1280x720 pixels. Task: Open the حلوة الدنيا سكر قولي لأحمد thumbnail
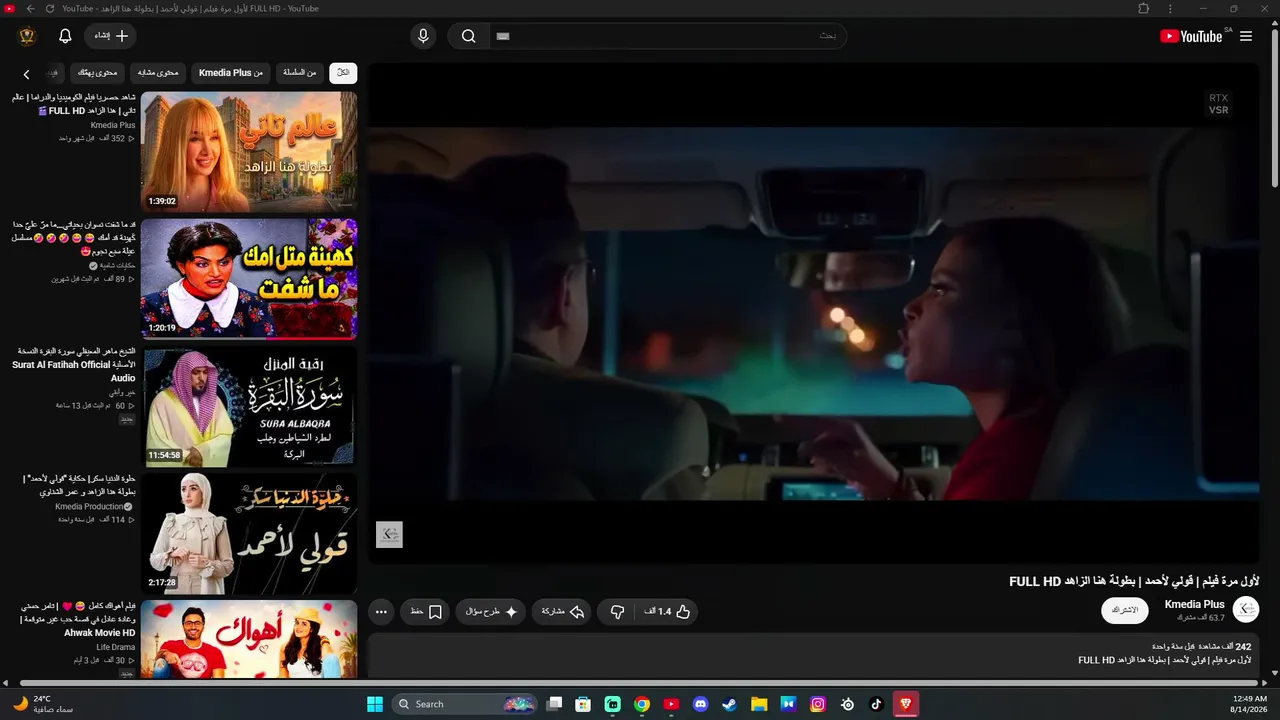tap(249, 534)
